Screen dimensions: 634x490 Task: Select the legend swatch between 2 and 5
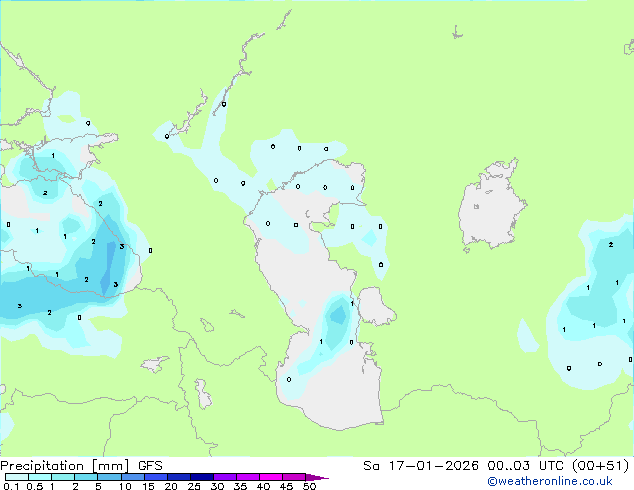pyautogui.click(x=86, y=477)
